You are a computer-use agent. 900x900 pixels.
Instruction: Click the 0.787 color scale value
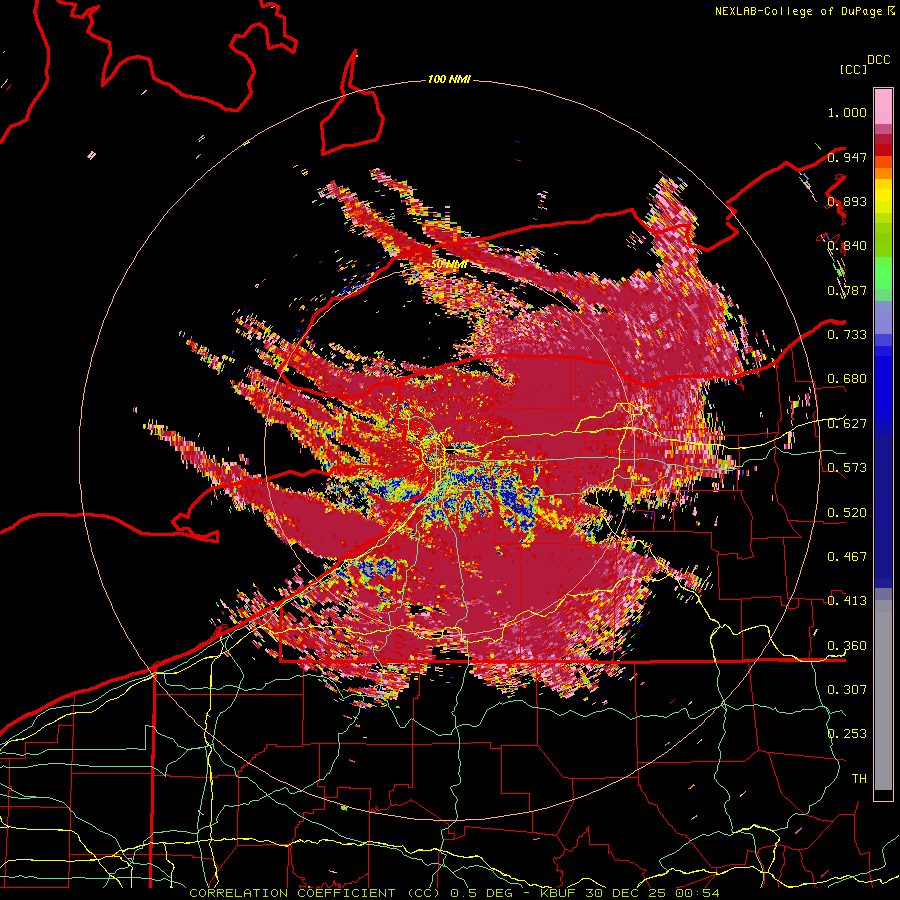847,290
